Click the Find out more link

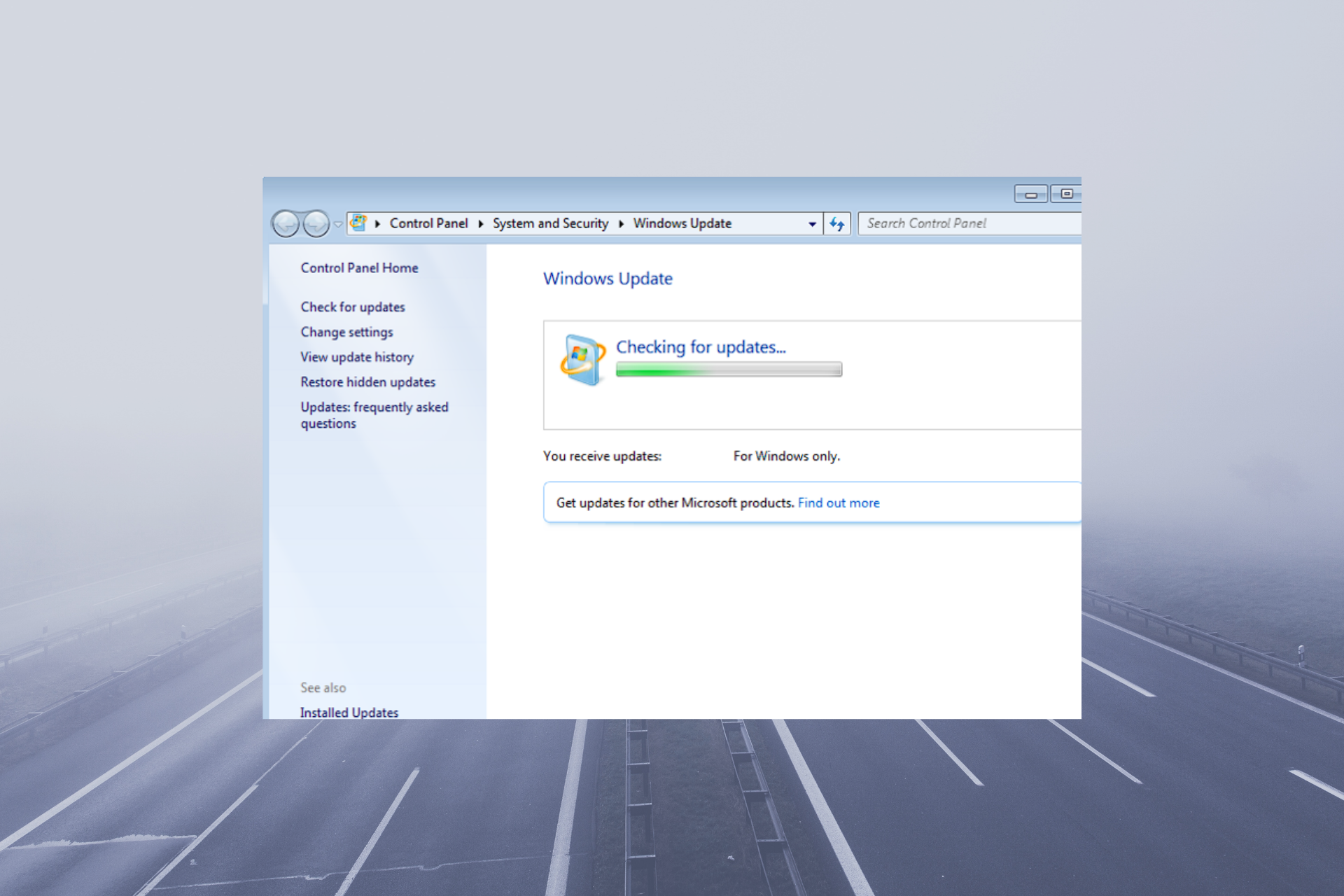coord(839,503)
